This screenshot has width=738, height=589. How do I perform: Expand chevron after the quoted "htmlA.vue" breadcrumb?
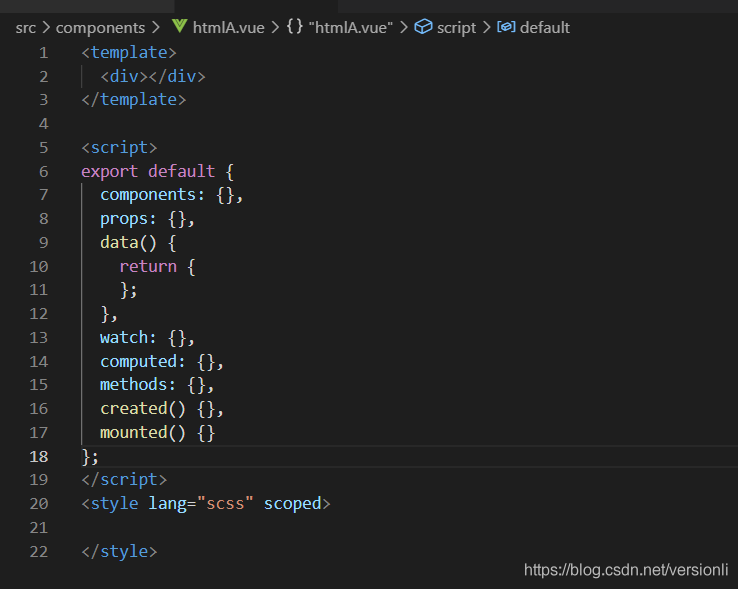pos(404,27)
